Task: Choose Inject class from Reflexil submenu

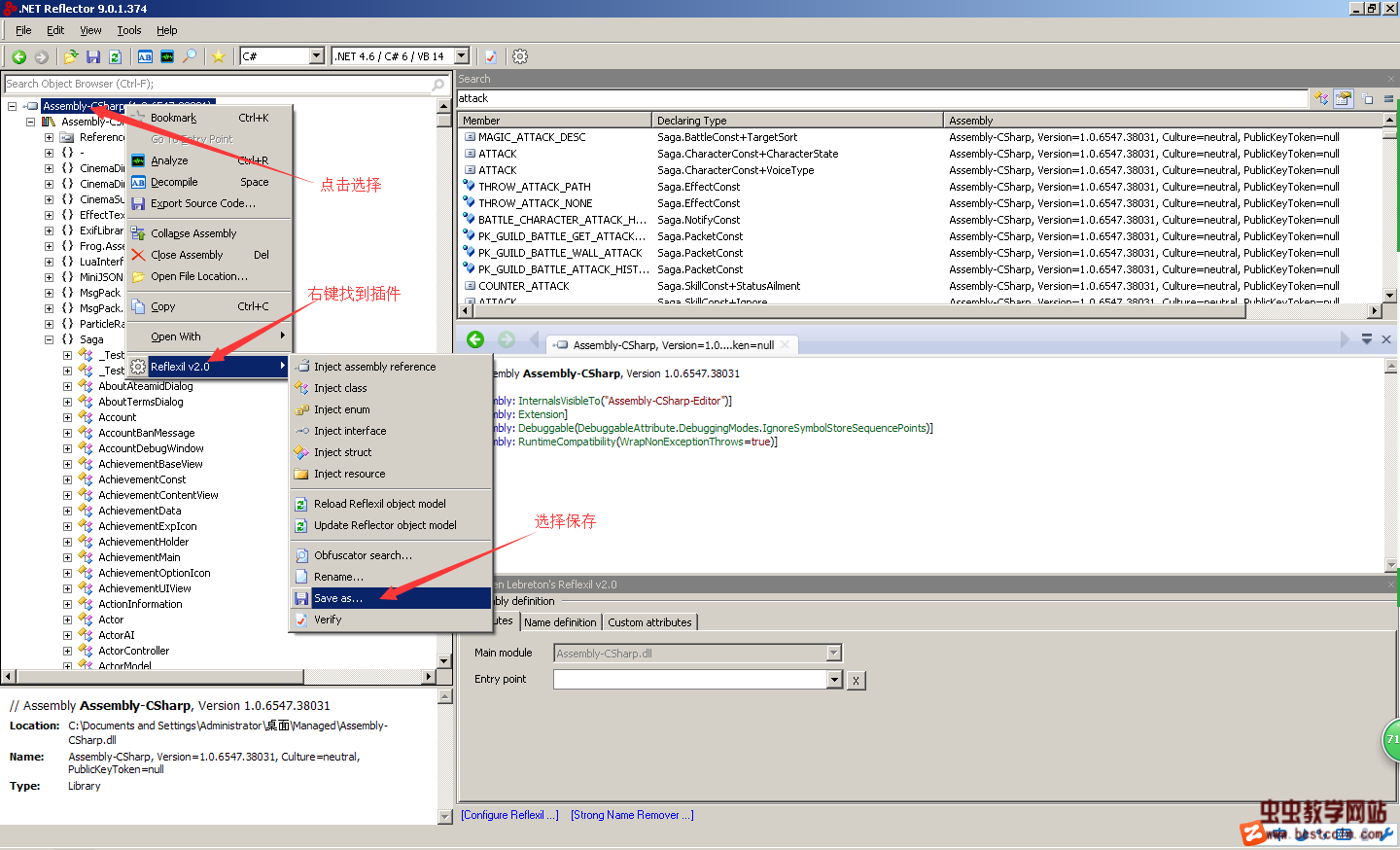Action: click(391, 388)
